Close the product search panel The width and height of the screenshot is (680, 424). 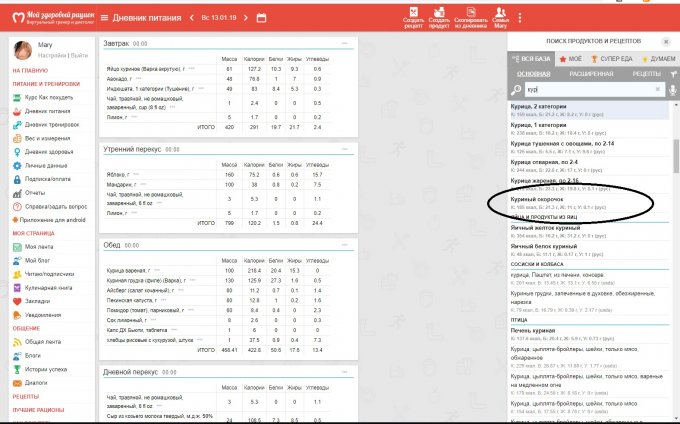668,41
